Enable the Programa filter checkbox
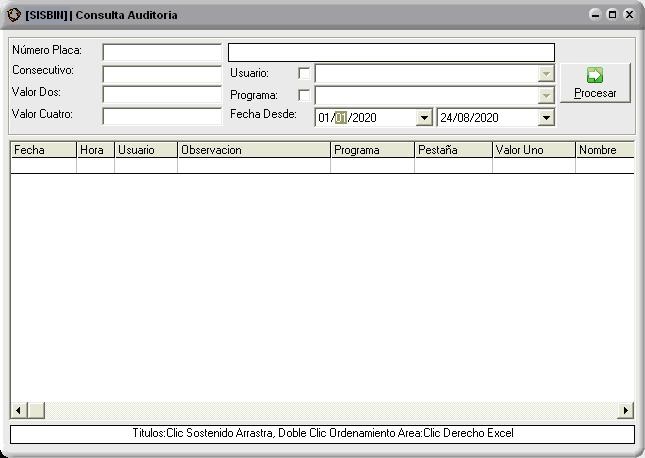Viewport: 645px width, 458px height. tap(304, 95)
